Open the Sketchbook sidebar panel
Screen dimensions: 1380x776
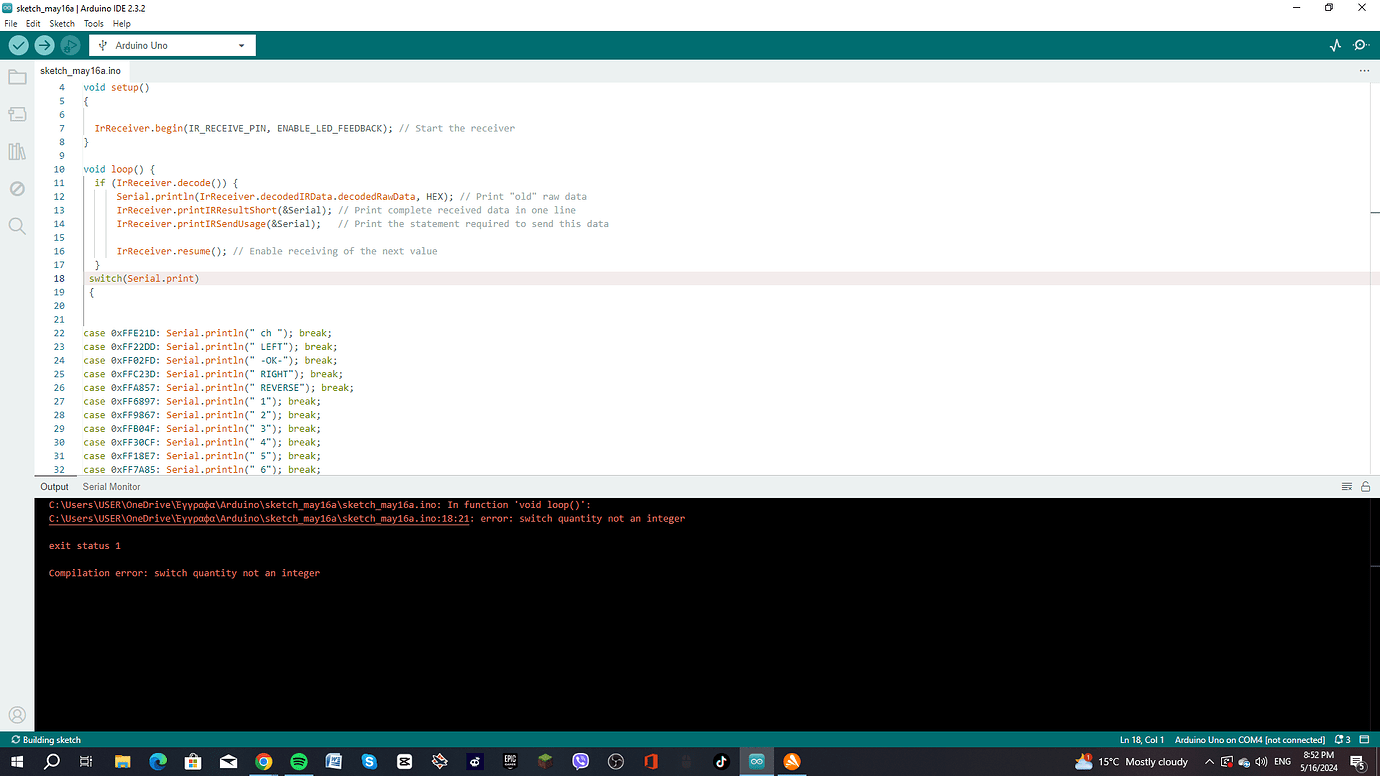coord(17,76)
